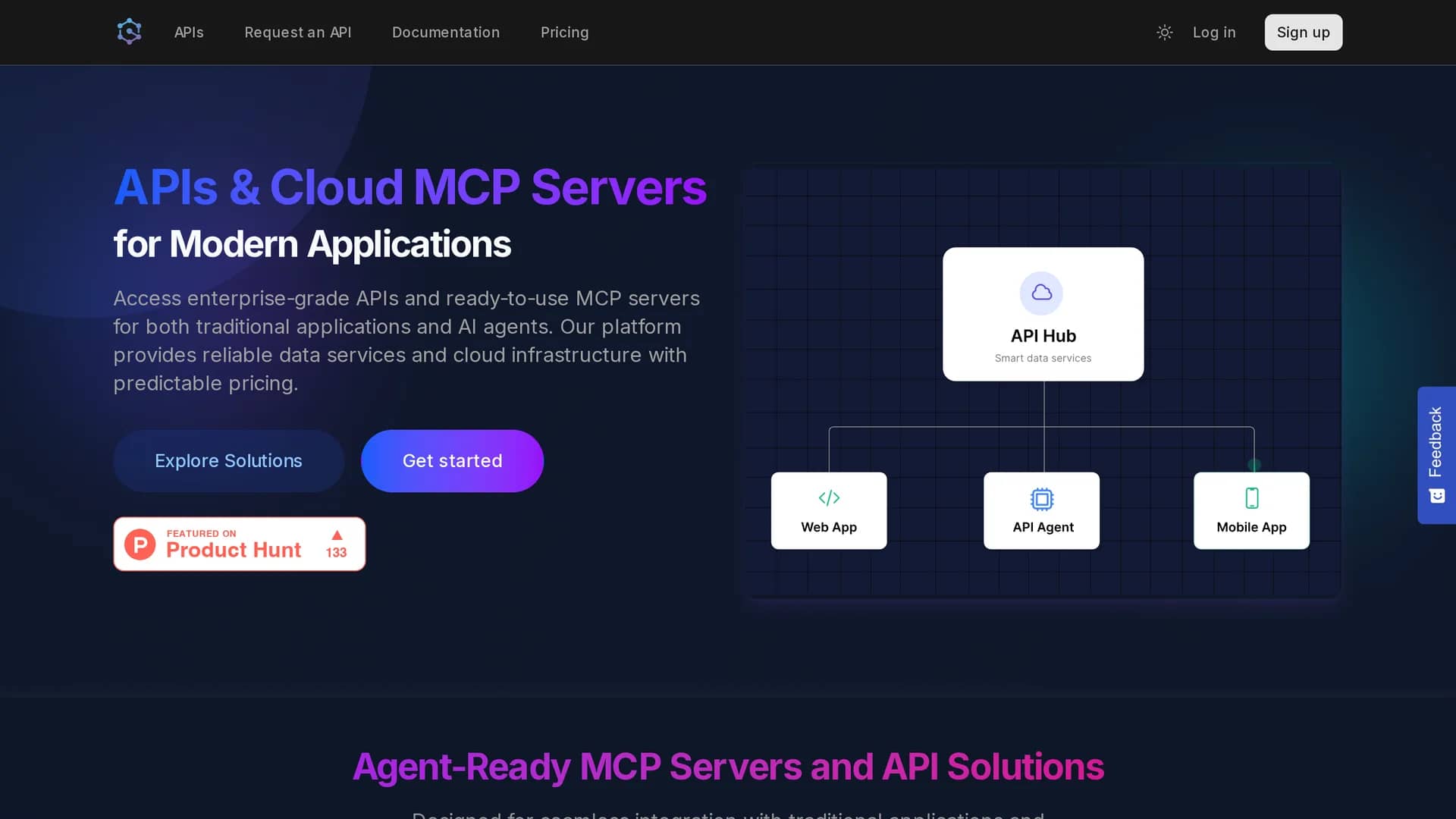Click the Web App label

[x=829, y=527]
